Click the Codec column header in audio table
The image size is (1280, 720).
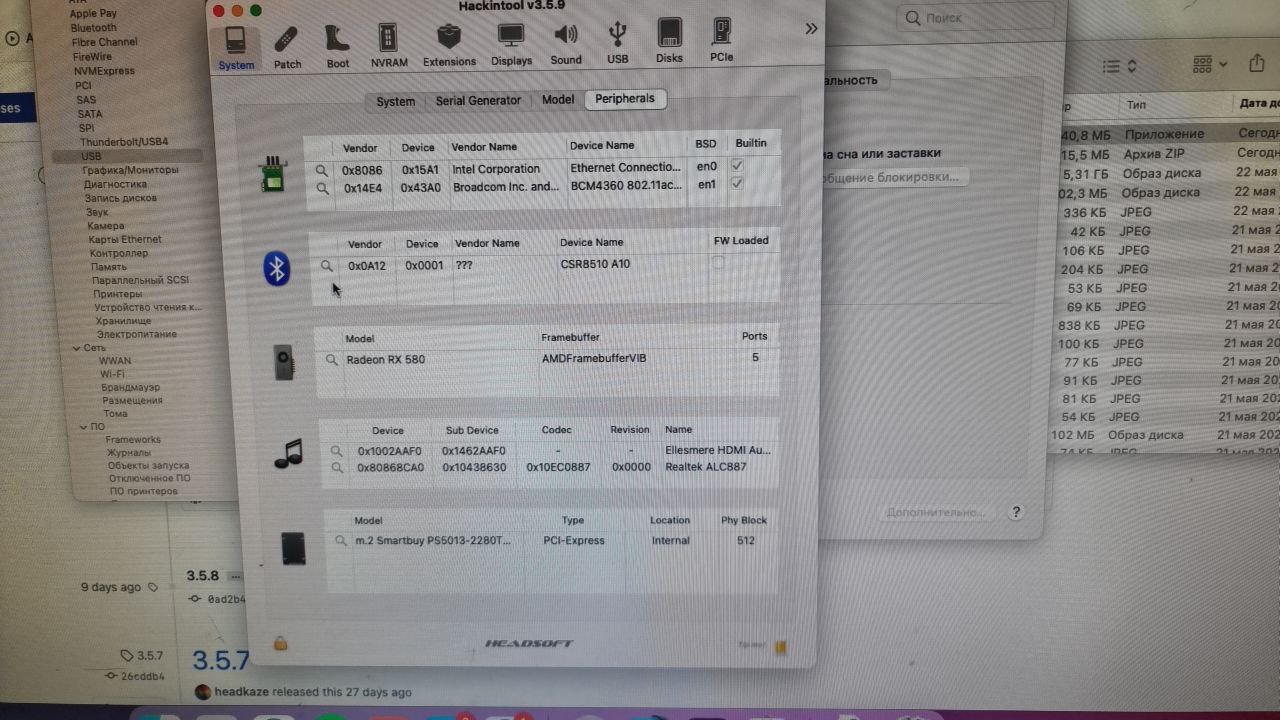tap(557, 430)
